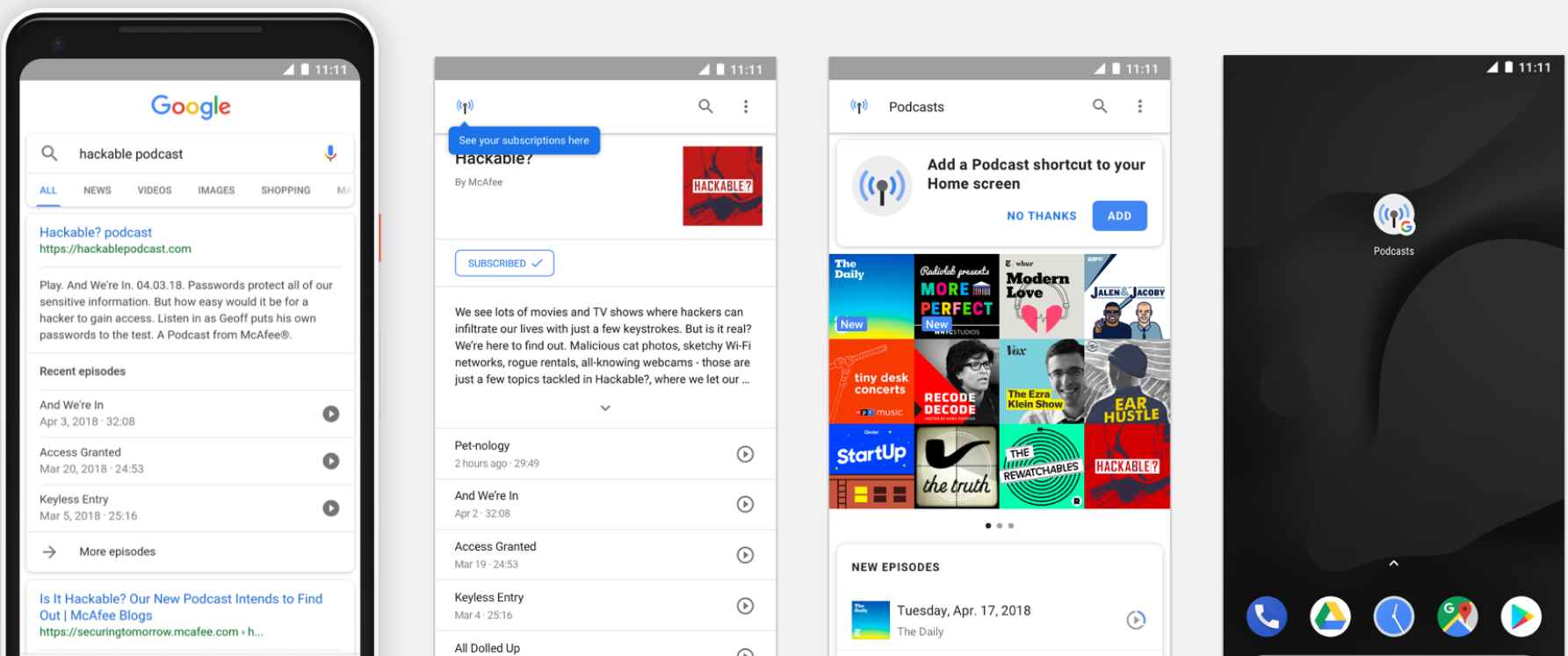The height and width of the screenshot is (656, 1568).
Task: Play the Access Granted Mar 20 episode
Action: [331, 461]
